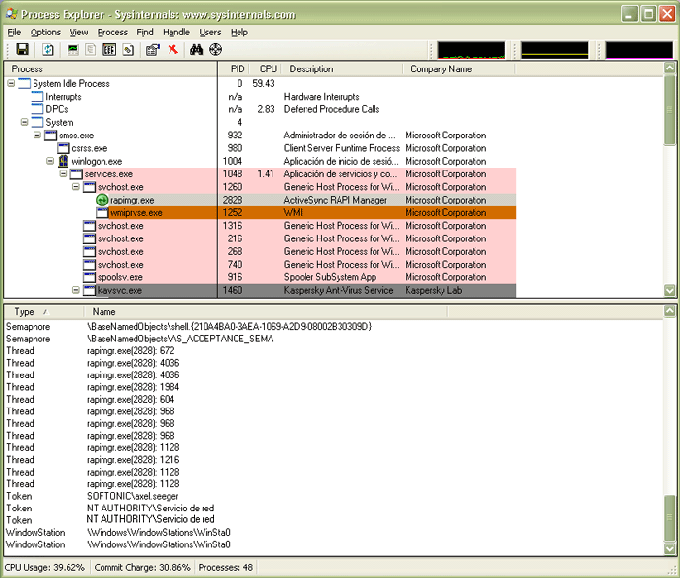This screenshot has width=680, height=578.
Task: Collapse the winlogon.exe tree node
Action: point(50,161)
